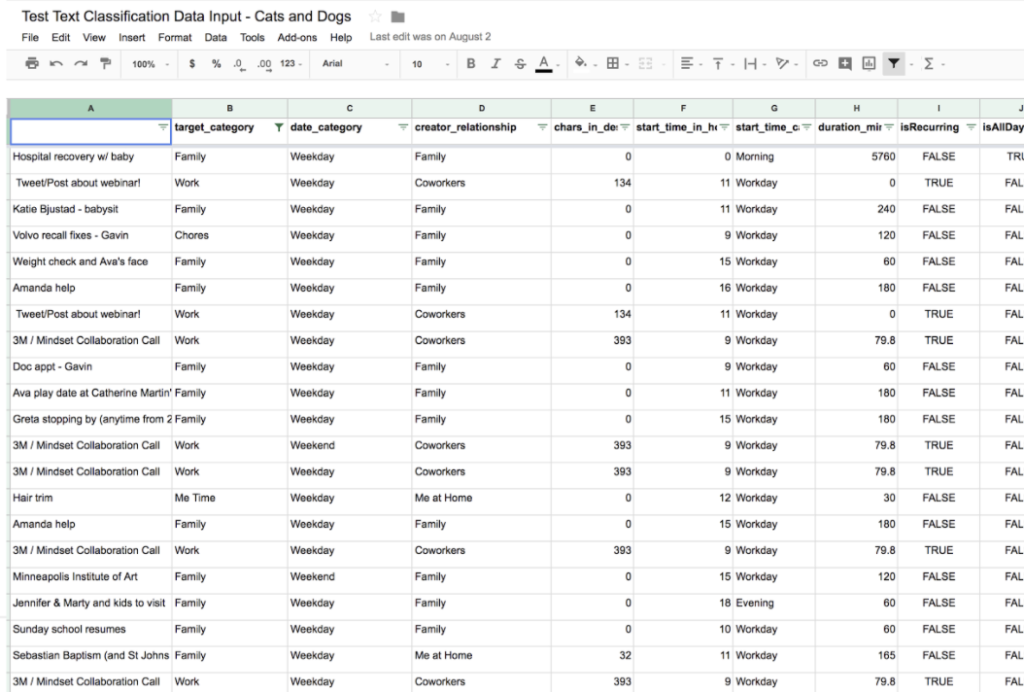Rename the spreadsheet title
Image resolution: width=1024 pixels, height=692 pixels.
187,16
